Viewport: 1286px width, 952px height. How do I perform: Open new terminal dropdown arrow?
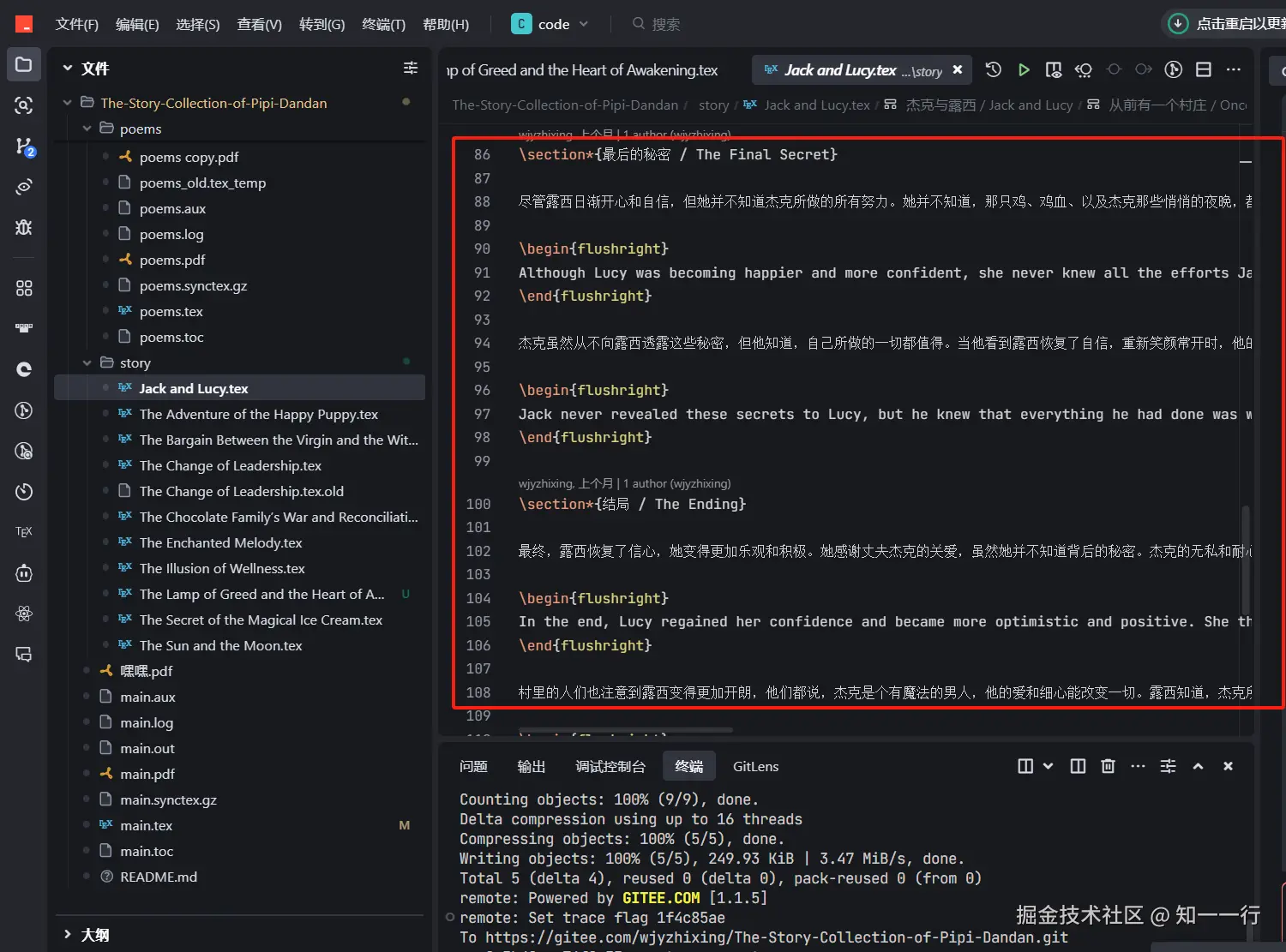1048,766
